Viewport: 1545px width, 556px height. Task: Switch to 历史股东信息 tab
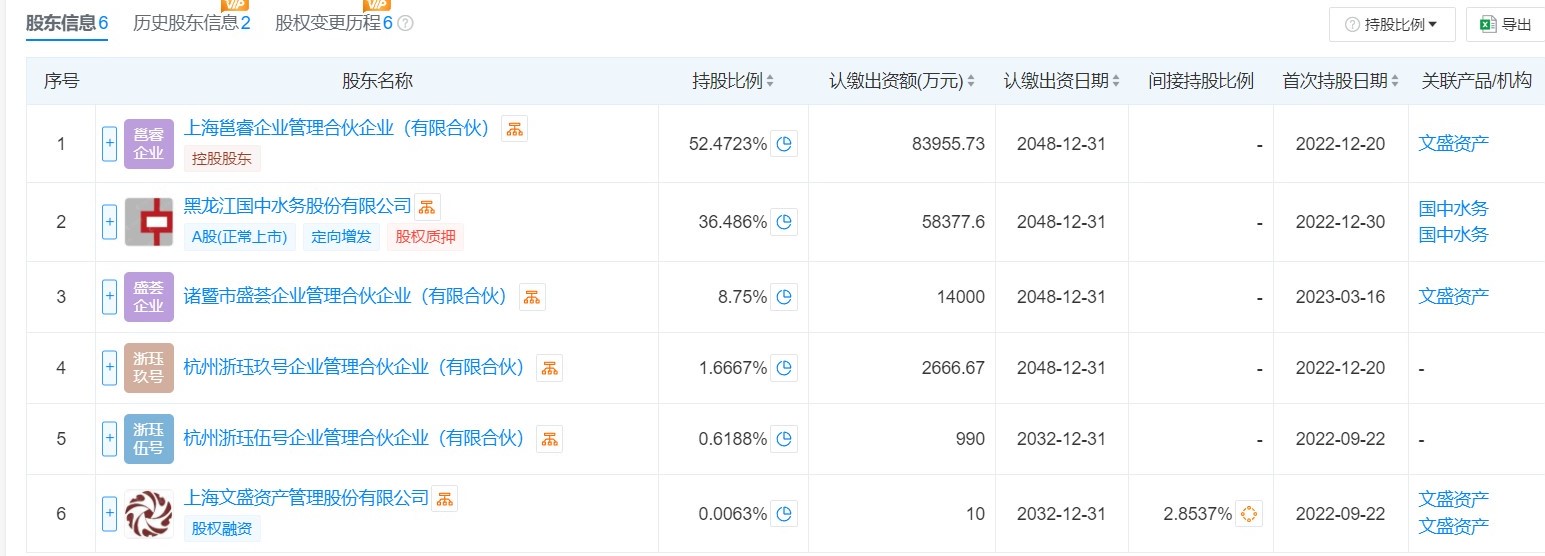click(191, 23)
